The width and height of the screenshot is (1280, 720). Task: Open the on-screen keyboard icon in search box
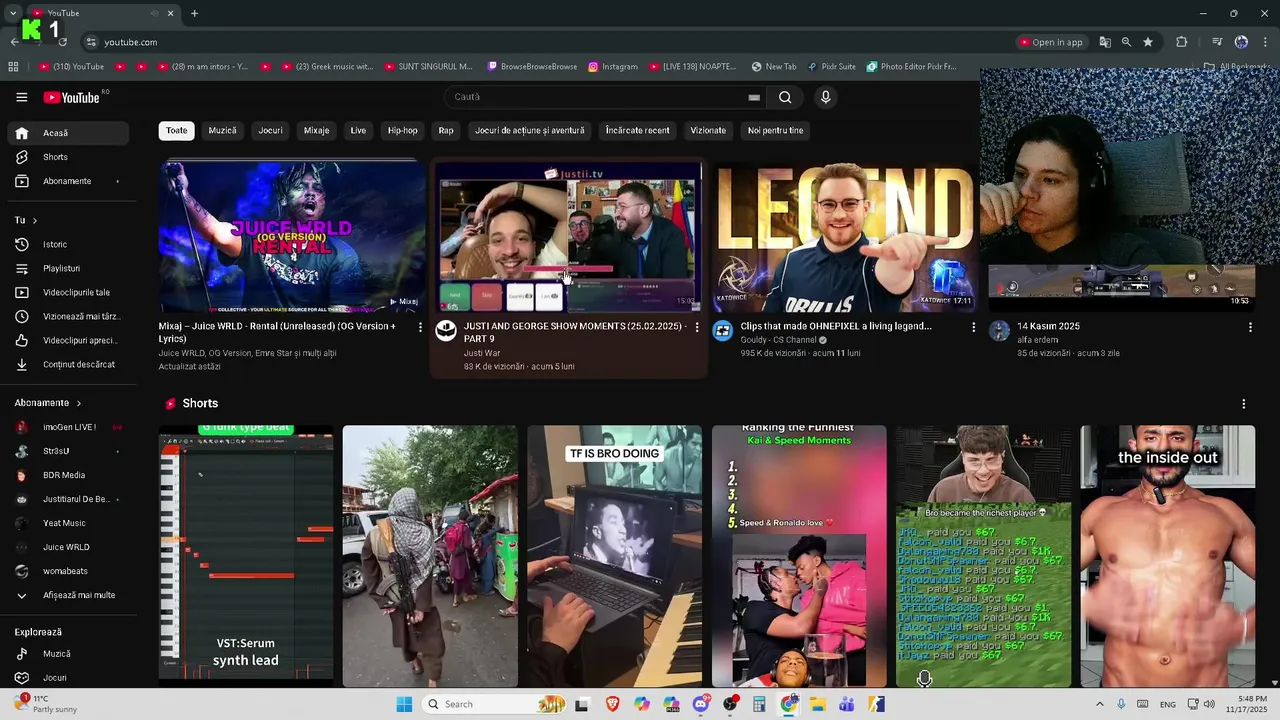pyautogui.click(x=754, y=97)
